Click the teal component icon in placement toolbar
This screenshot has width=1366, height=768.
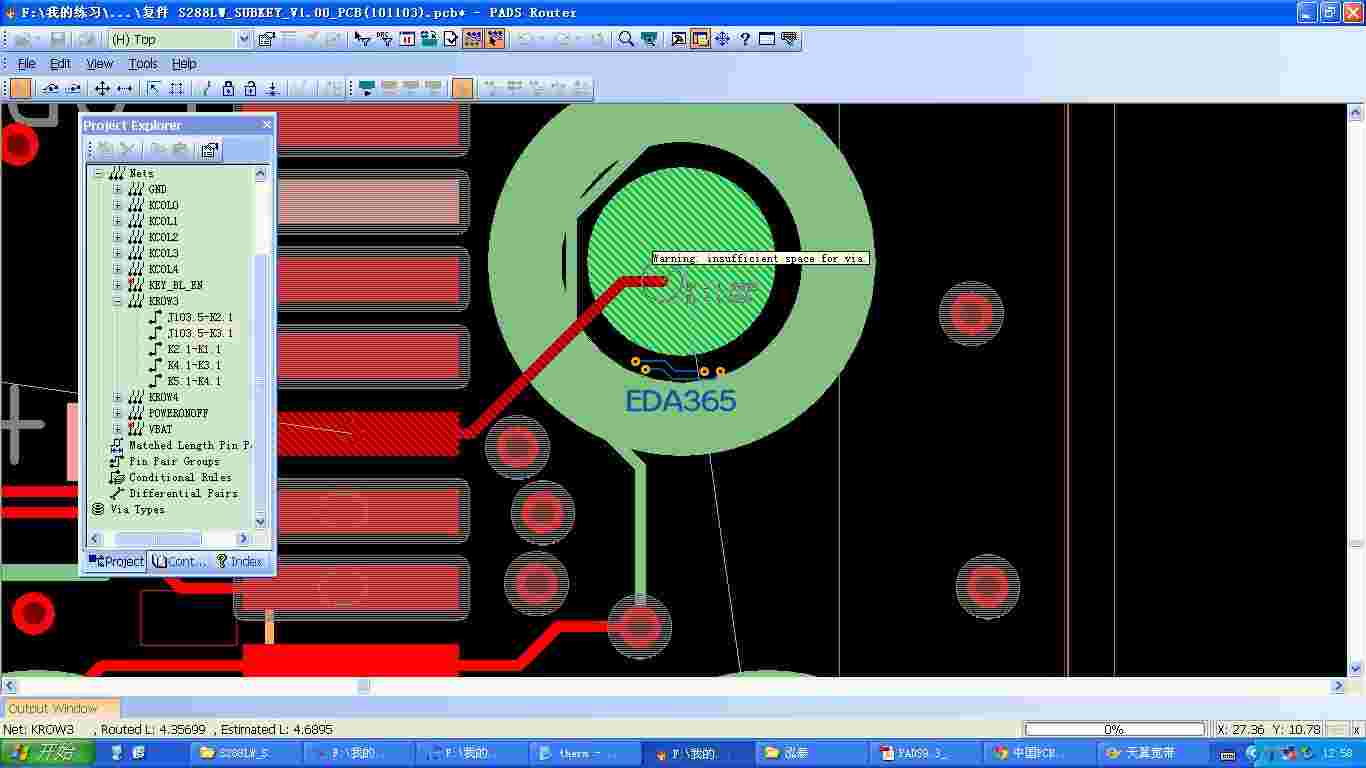point(366,88)
